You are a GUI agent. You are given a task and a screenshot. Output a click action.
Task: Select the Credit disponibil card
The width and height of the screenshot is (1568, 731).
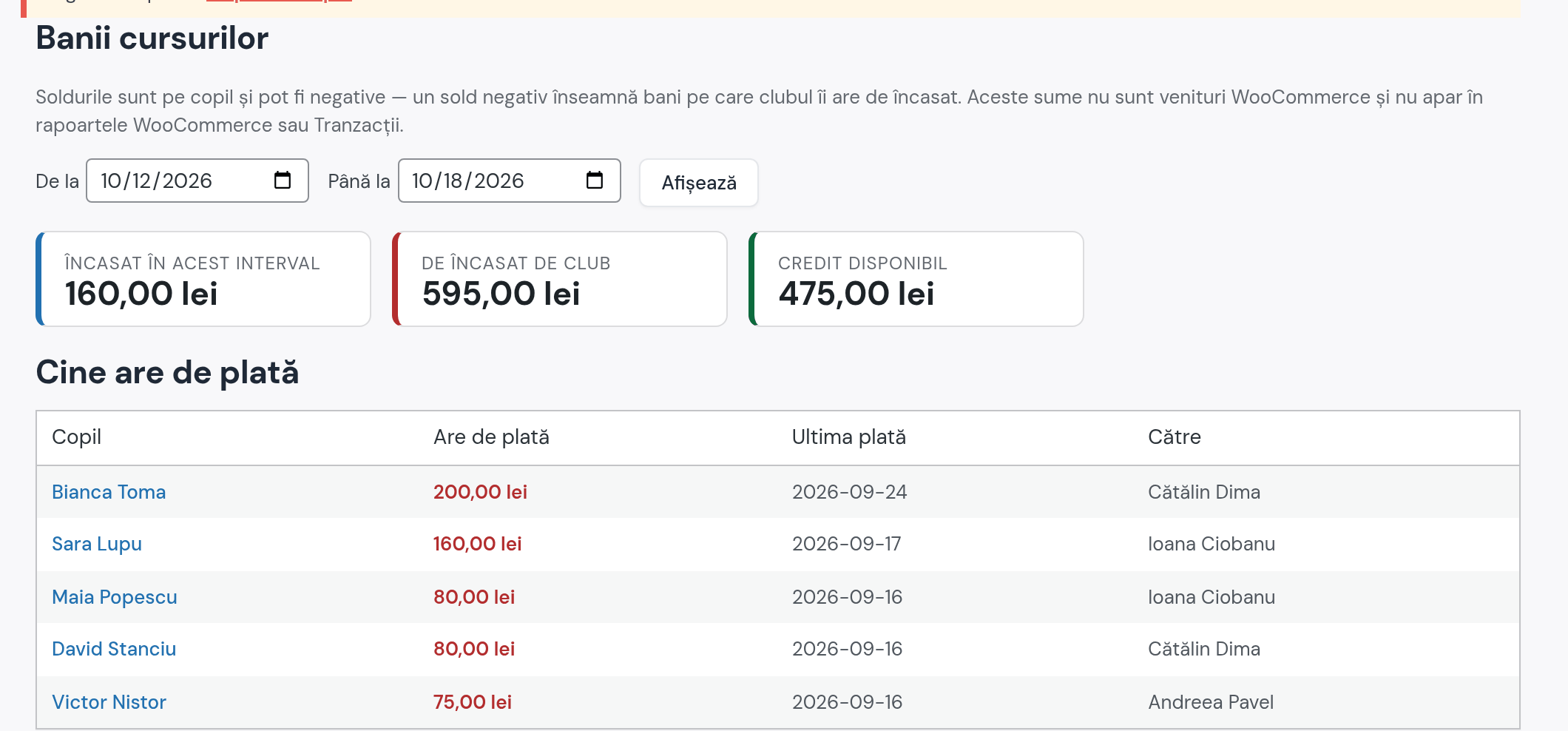916,279
